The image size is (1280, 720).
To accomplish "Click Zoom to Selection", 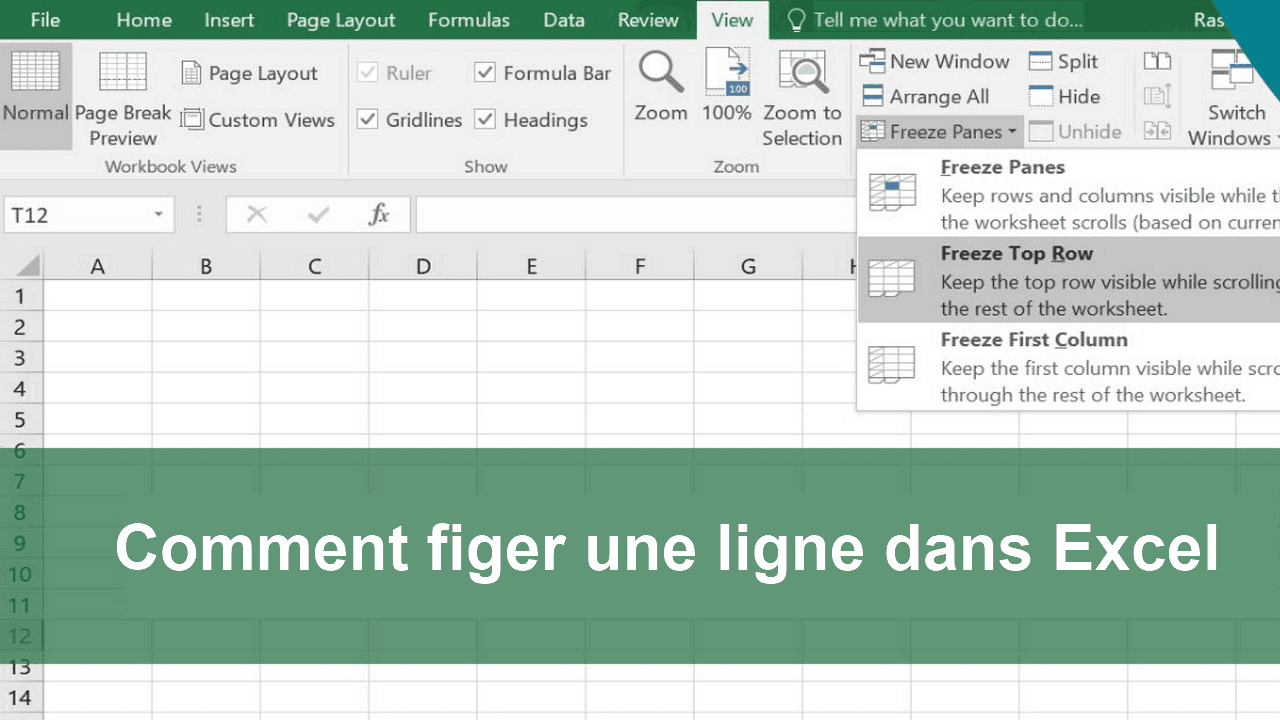I will tap(802, 98).
